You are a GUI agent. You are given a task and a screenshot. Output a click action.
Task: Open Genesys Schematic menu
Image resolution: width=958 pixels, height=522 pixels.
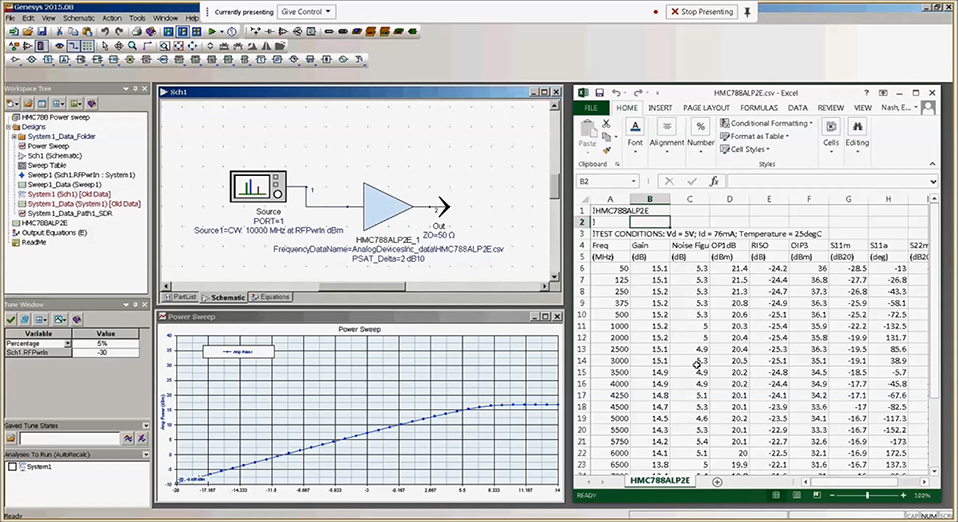click(79, 18)
